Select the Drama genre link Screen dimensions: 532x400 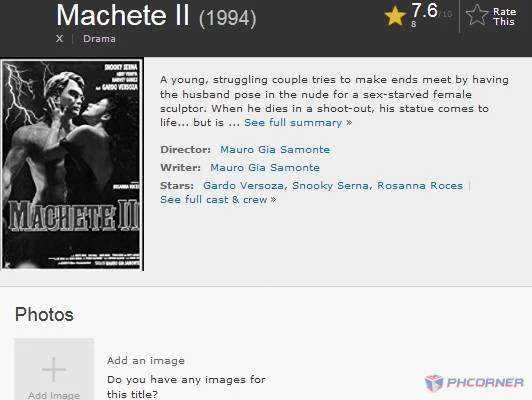(99, 39)
